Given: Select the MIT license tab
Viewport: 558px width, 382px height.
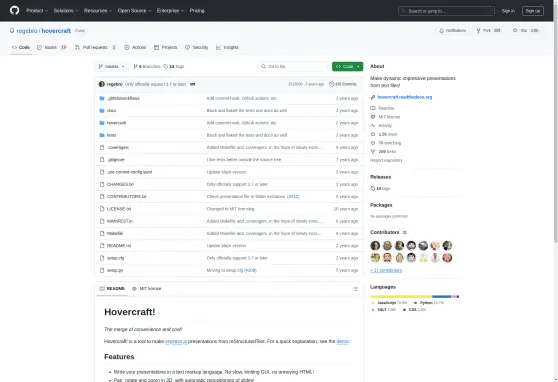Looking at the screenshot, I should point(147,289).
